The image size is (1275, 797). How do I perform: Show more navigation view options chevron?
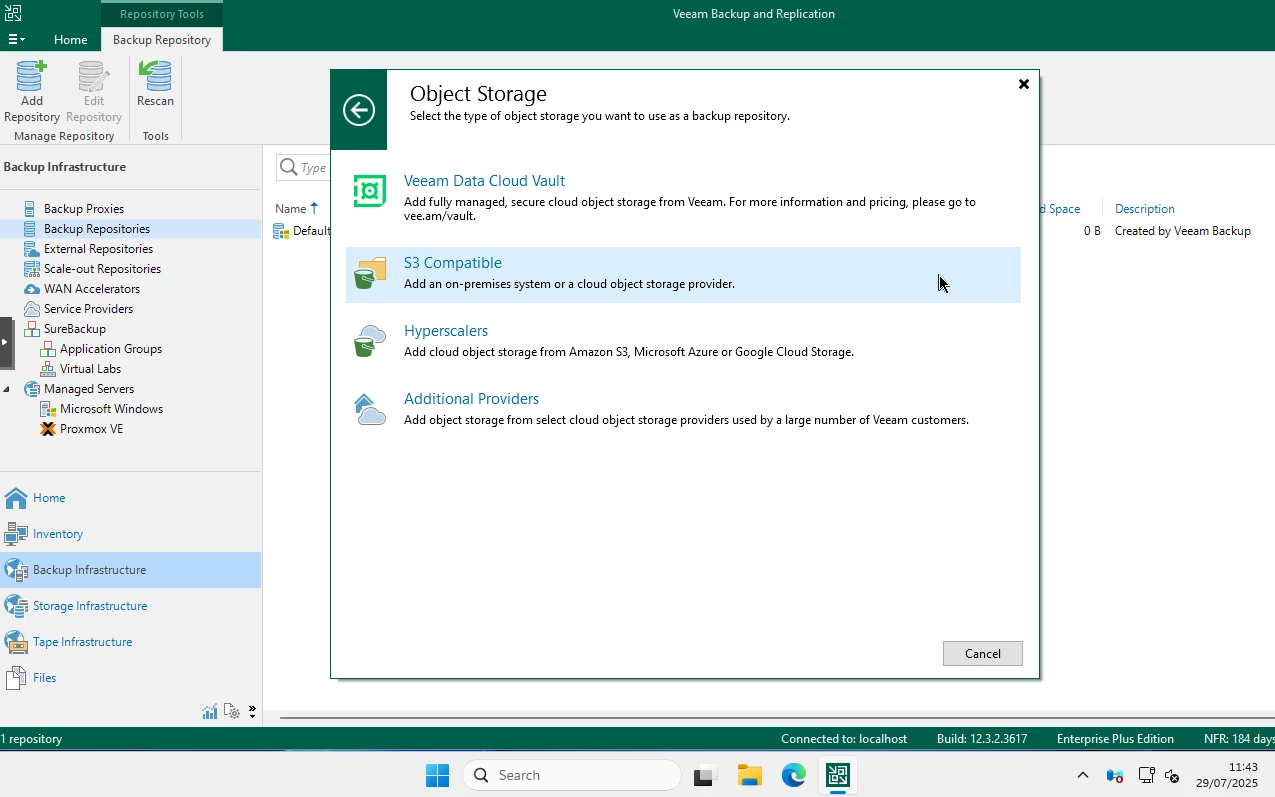252,712
